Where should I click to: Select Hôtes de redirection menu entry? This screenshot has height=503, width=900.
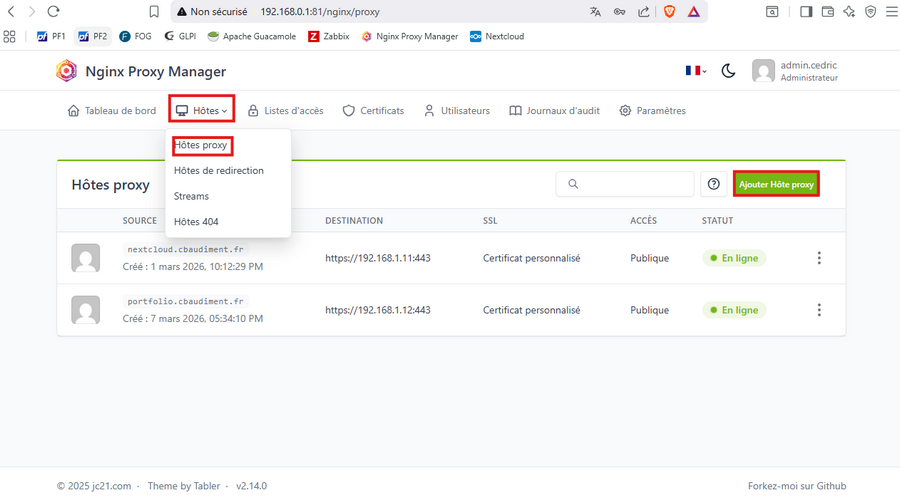(219, 171)
